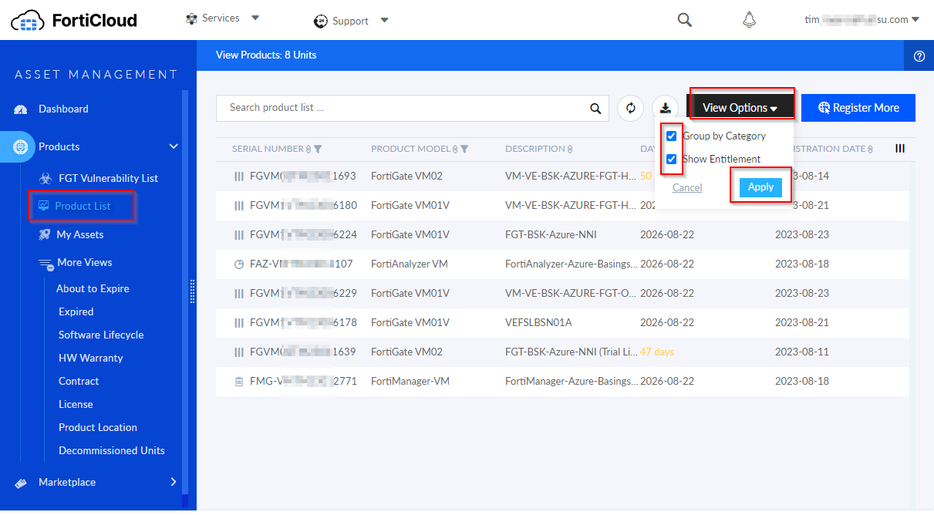Click the FGT Vulnerability biohazard icon
Image resolution: width=934 pixels, height=515 pixels.
(45, 178)
